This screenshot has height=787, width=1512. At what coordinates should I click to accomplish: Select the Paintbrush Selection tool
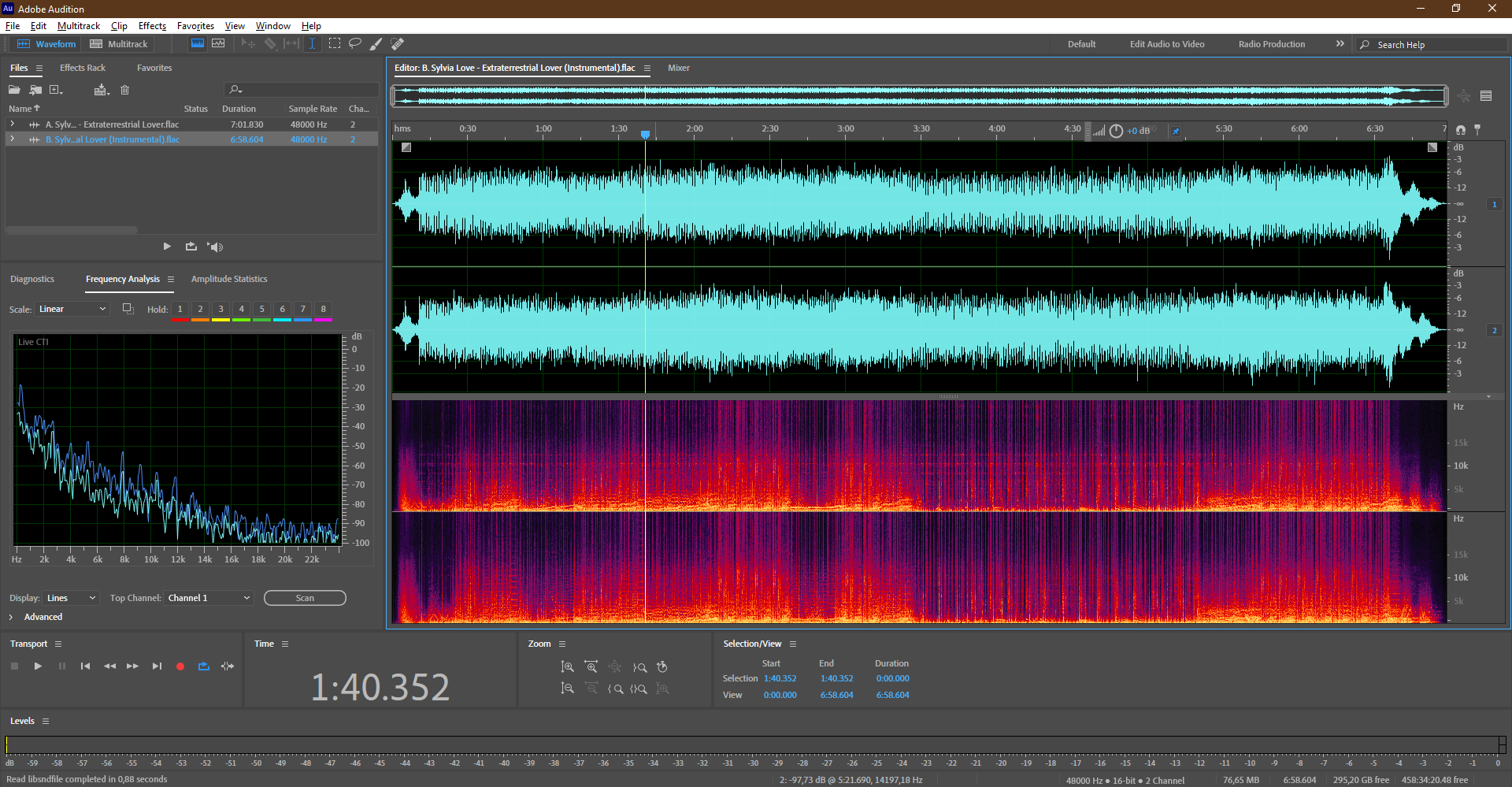pyautogui.click(x=376, y=44)
